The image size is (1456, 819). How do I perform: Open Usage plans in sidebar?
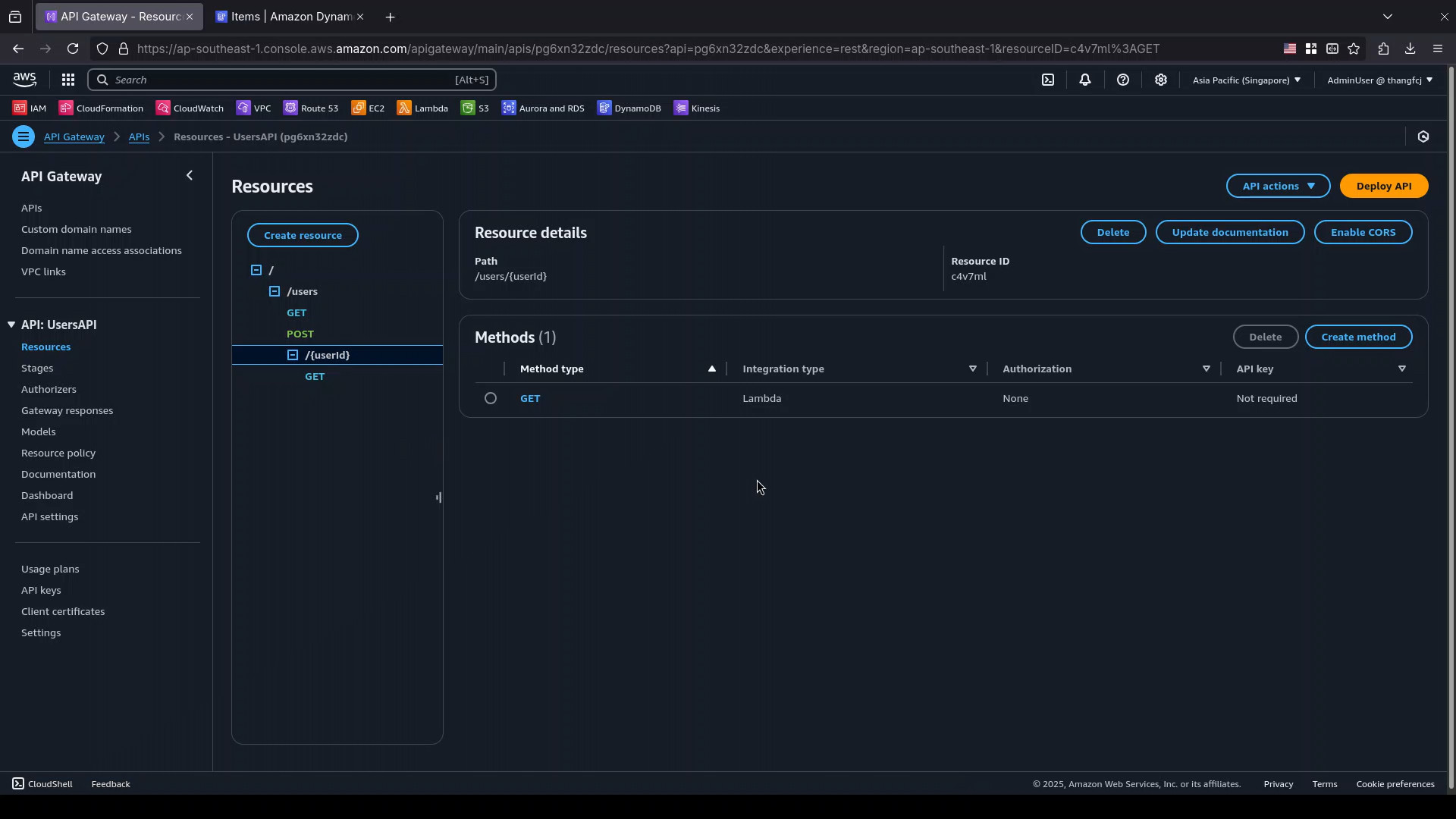[50, 569]
